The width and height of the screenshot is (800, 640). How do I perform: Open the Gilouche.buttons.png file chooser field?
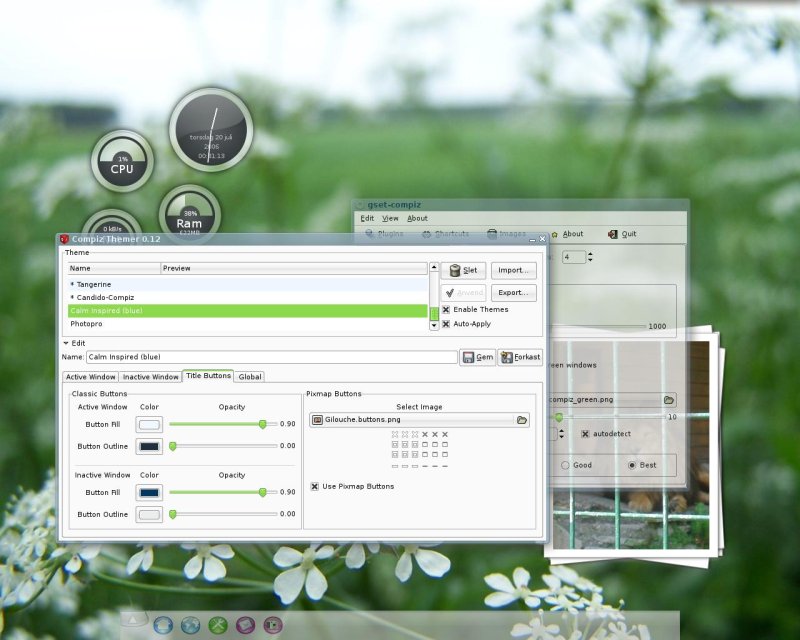(x=419, y=420)
